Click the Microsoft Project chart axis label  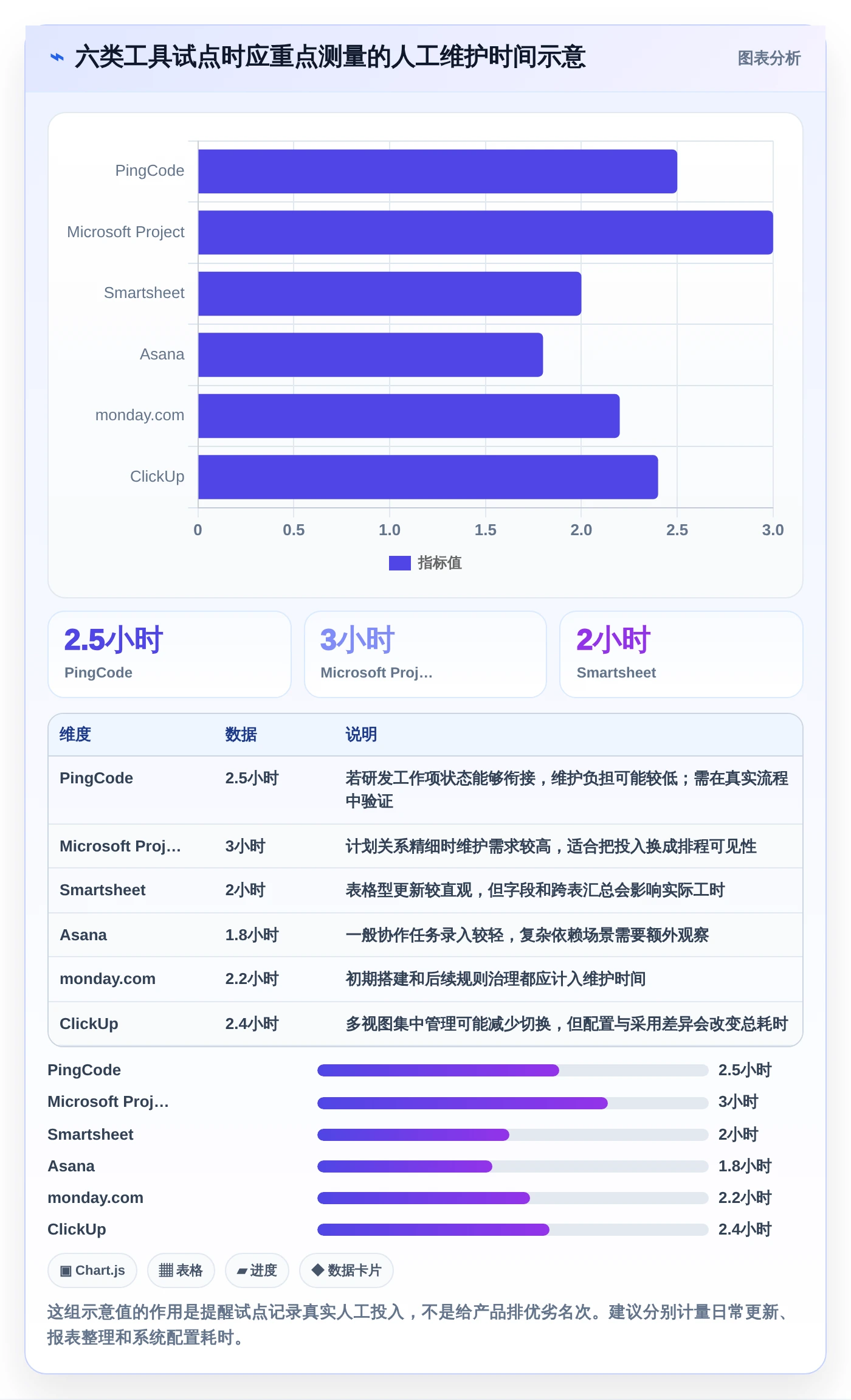pos(126,232)
